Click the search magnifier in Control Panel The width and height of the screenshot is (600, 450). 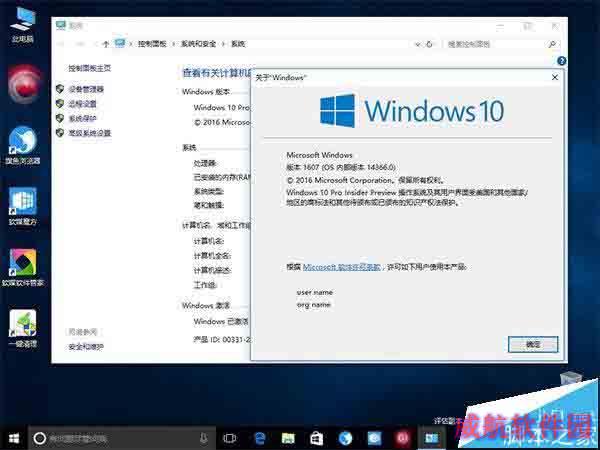[552, 44]
